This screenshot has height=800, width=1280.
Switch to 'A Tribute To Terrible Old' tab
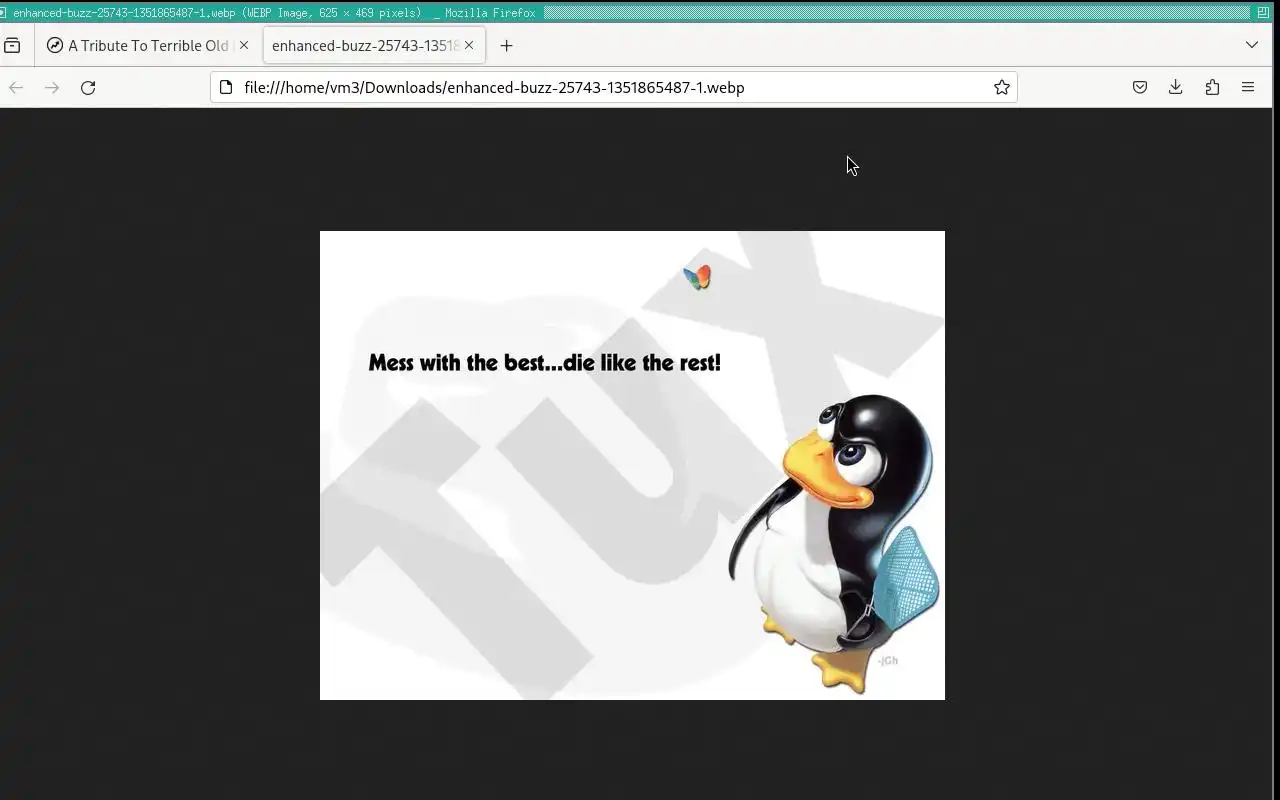(x=148, y=45)
